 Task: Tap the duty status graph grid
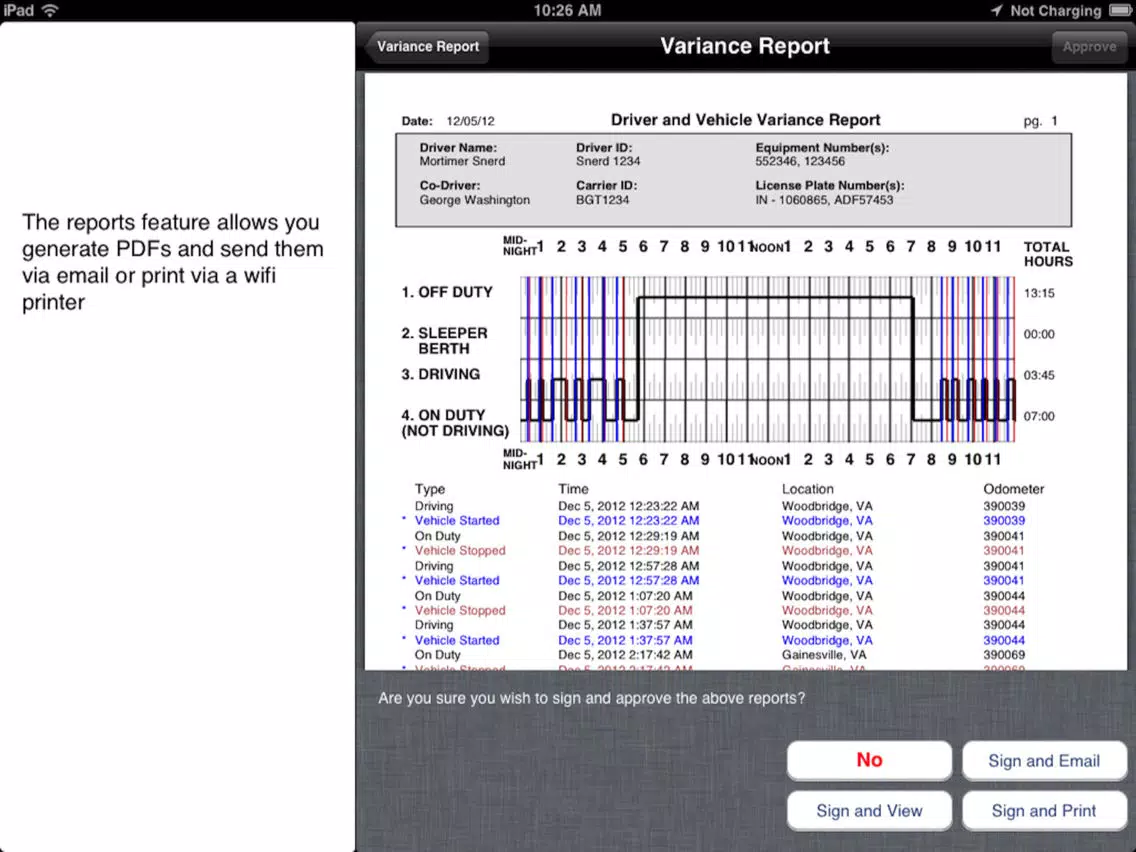coord(768,359)
